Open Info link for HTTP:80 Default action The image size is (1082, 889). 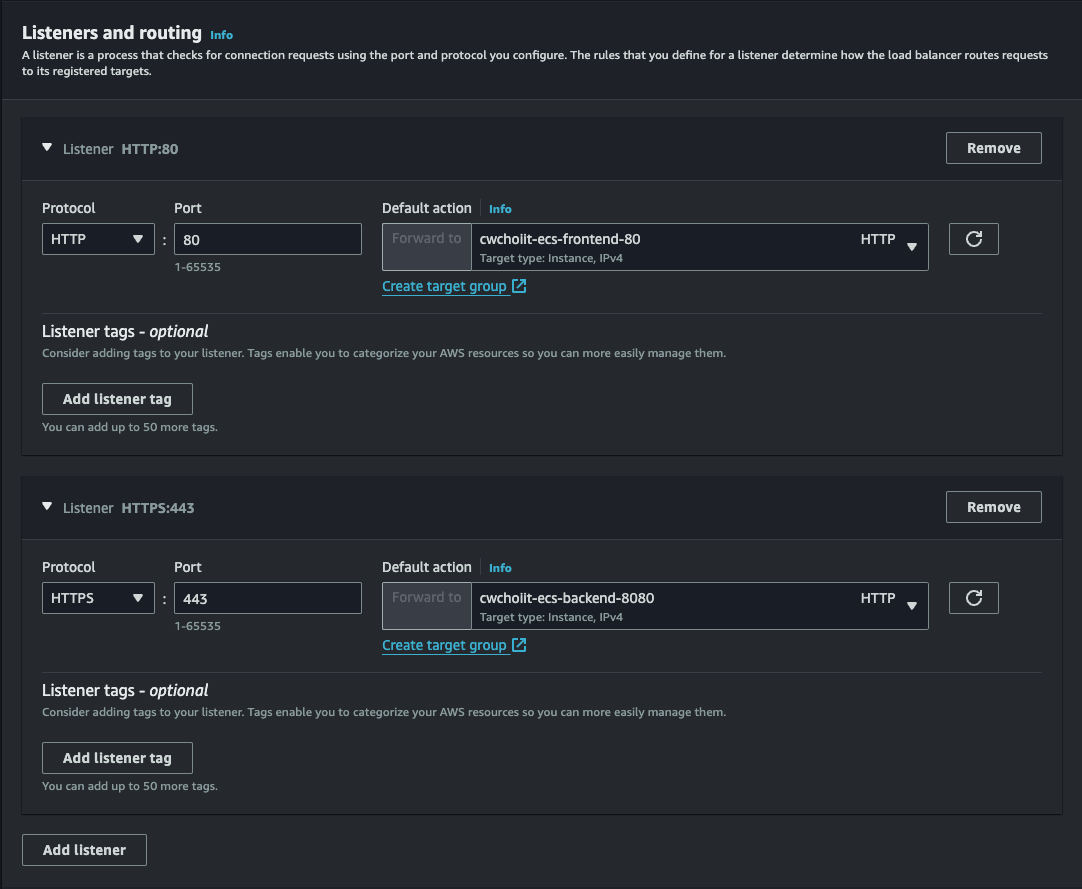(x=500, y=209)
